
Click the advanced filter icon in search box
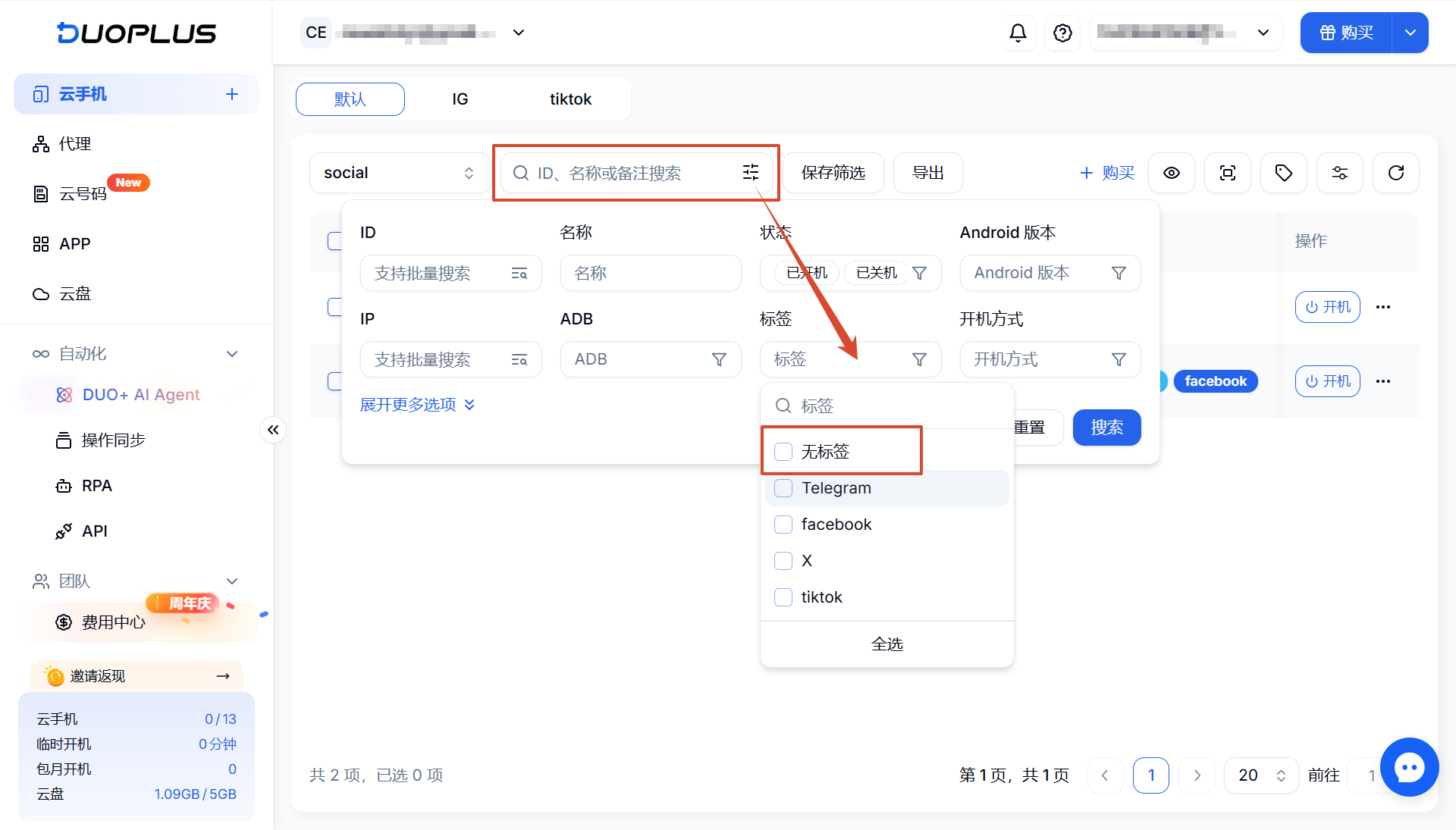coord(751,173)
